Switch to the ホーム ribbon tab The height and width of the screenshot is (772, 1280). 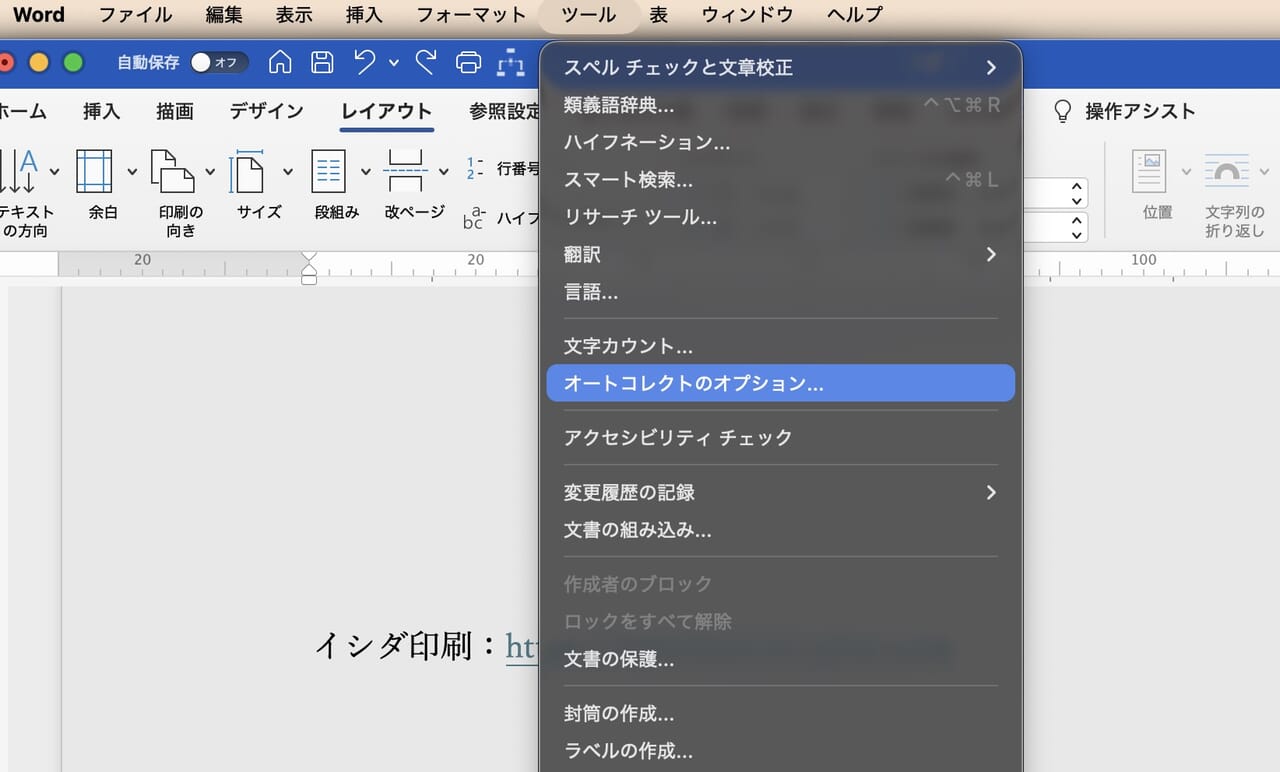coord(24,111)
